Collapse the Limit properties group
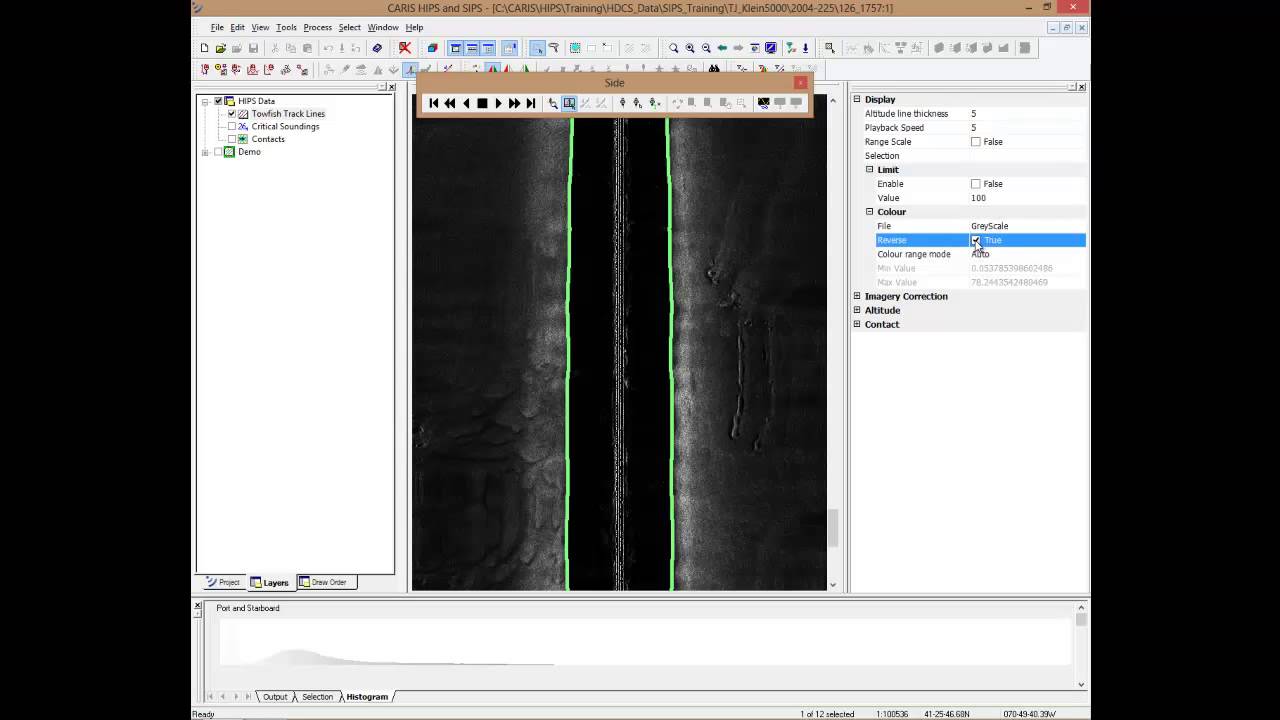The width and height of the screenshot is (1280, 720). pos(870,170)
